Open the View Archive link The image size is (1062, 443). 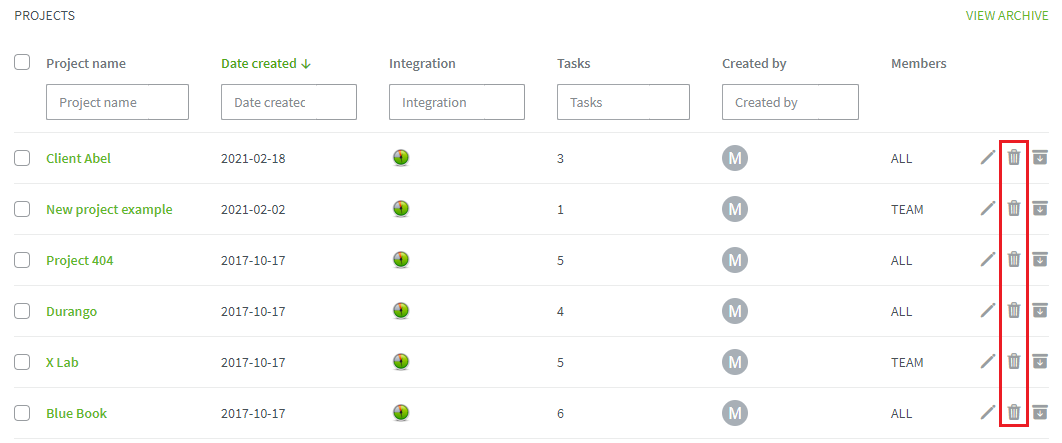[x=1006, y=16]
